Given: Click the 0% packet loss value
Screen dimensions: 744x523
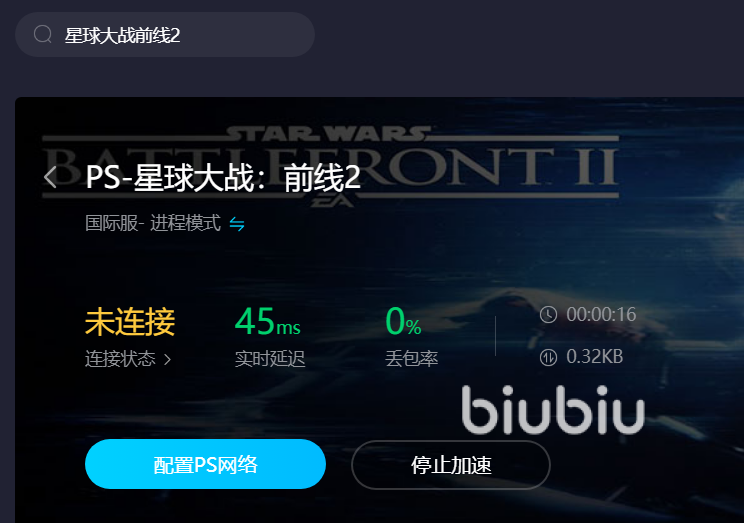Looking at the screenshot, I should coord(403,322).
